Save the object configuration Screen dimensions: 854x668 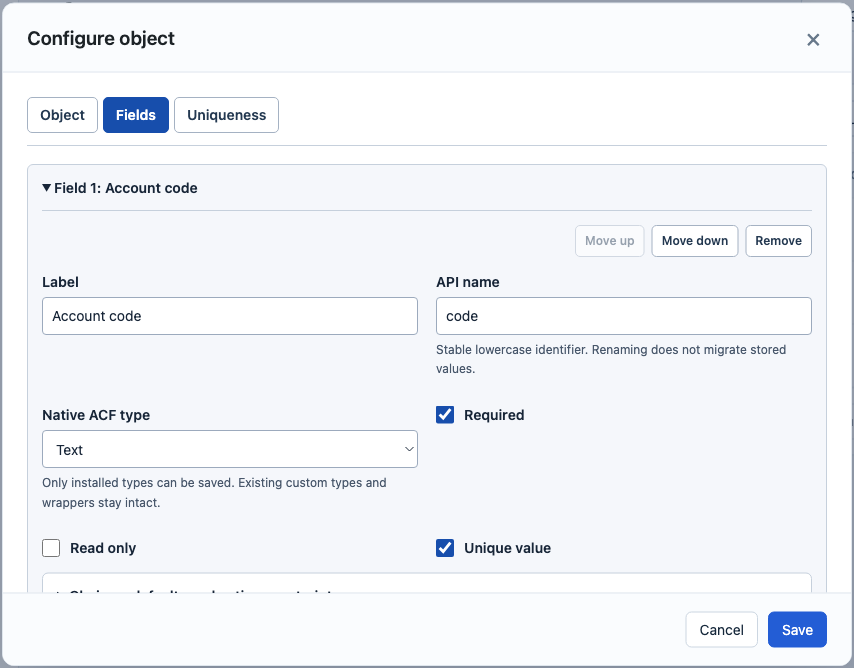coord(797,630)
